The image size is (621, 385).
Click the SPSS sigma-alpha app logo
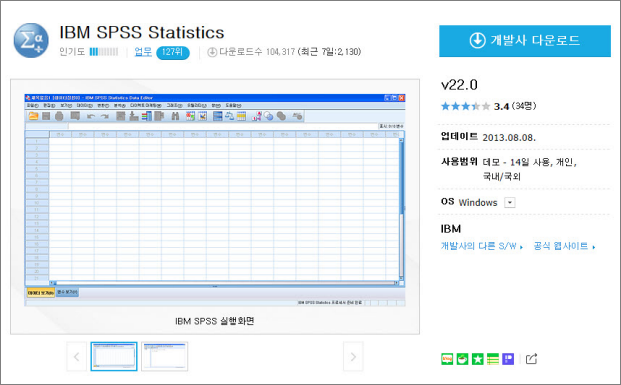(x=31, y=40)
